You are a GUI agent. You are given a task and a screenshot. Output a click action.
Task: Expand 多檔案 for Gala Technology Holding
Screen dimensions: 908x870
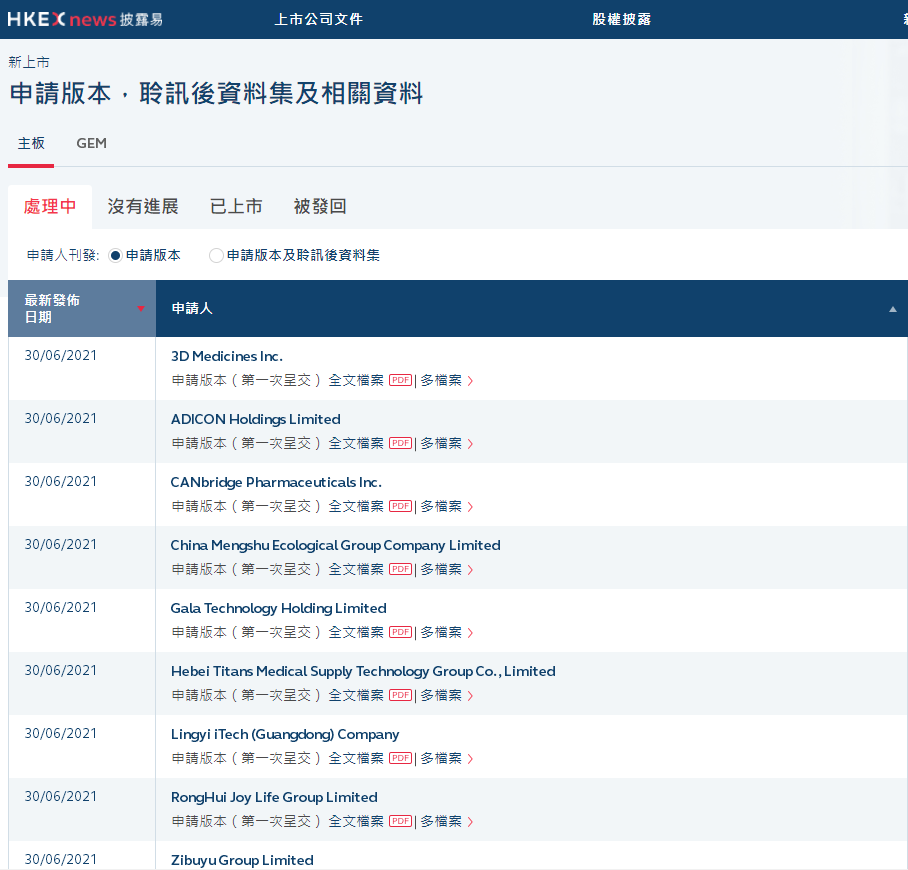[446, 632]
